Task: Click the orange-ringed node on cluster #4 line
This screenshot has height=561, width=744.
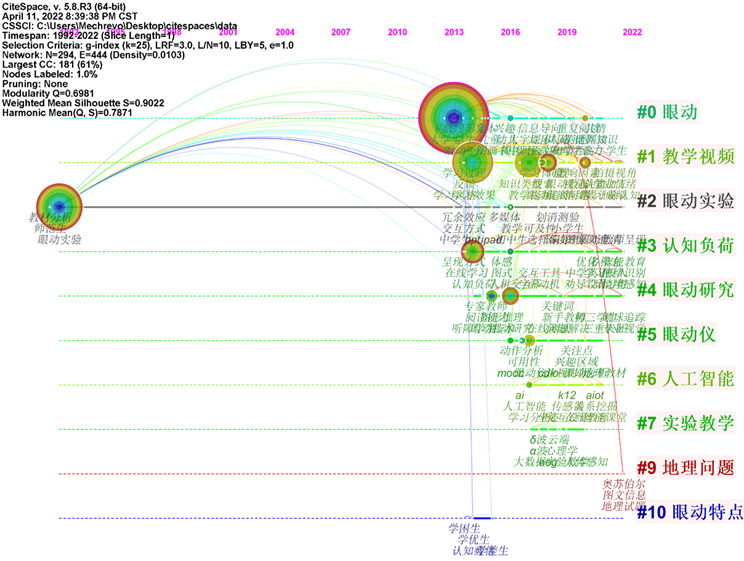Action: (x=510, y=295)
